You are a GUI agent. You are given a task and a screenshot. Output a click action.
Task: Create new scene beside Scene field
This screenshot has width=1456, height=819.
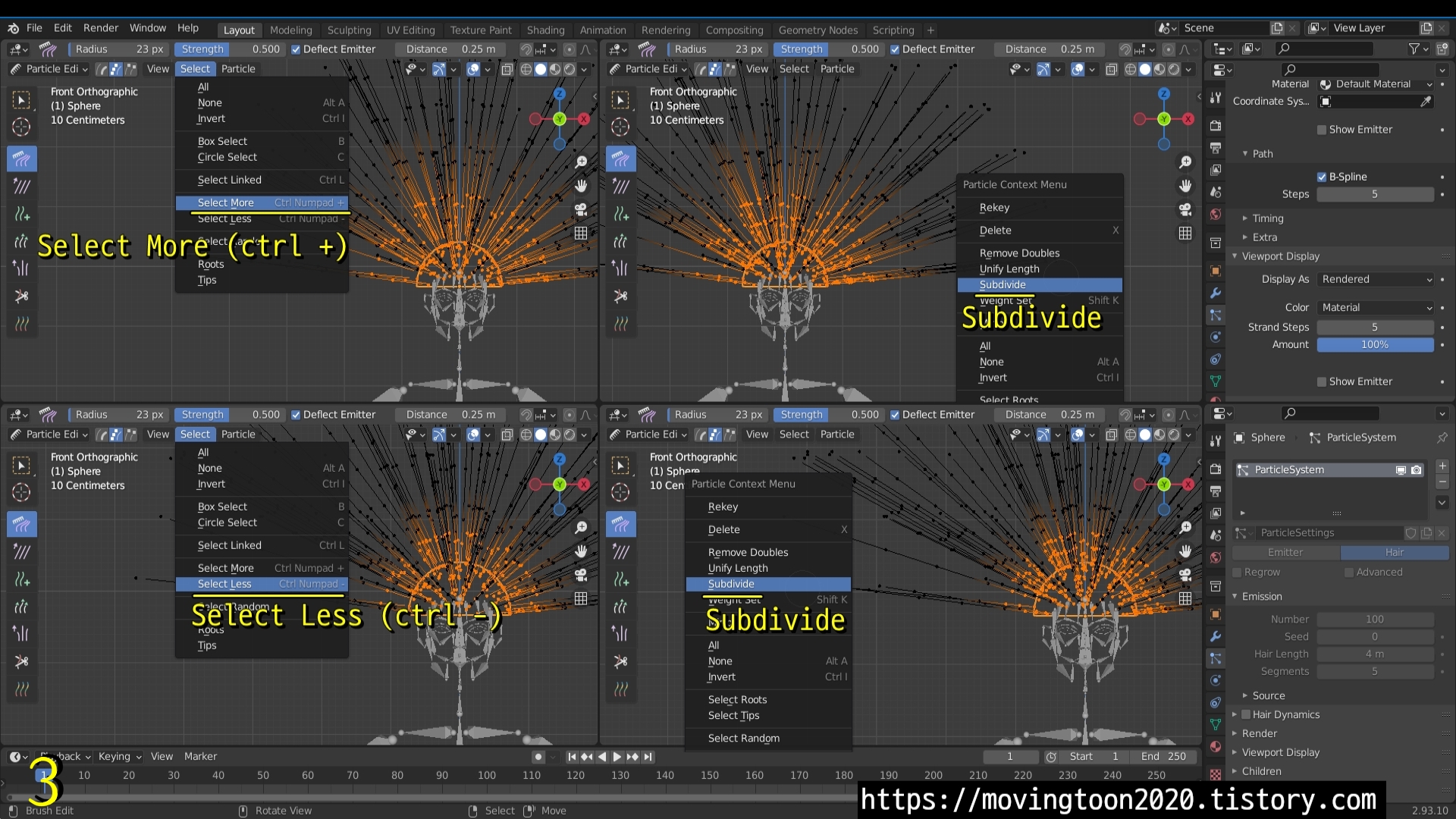1277,28
